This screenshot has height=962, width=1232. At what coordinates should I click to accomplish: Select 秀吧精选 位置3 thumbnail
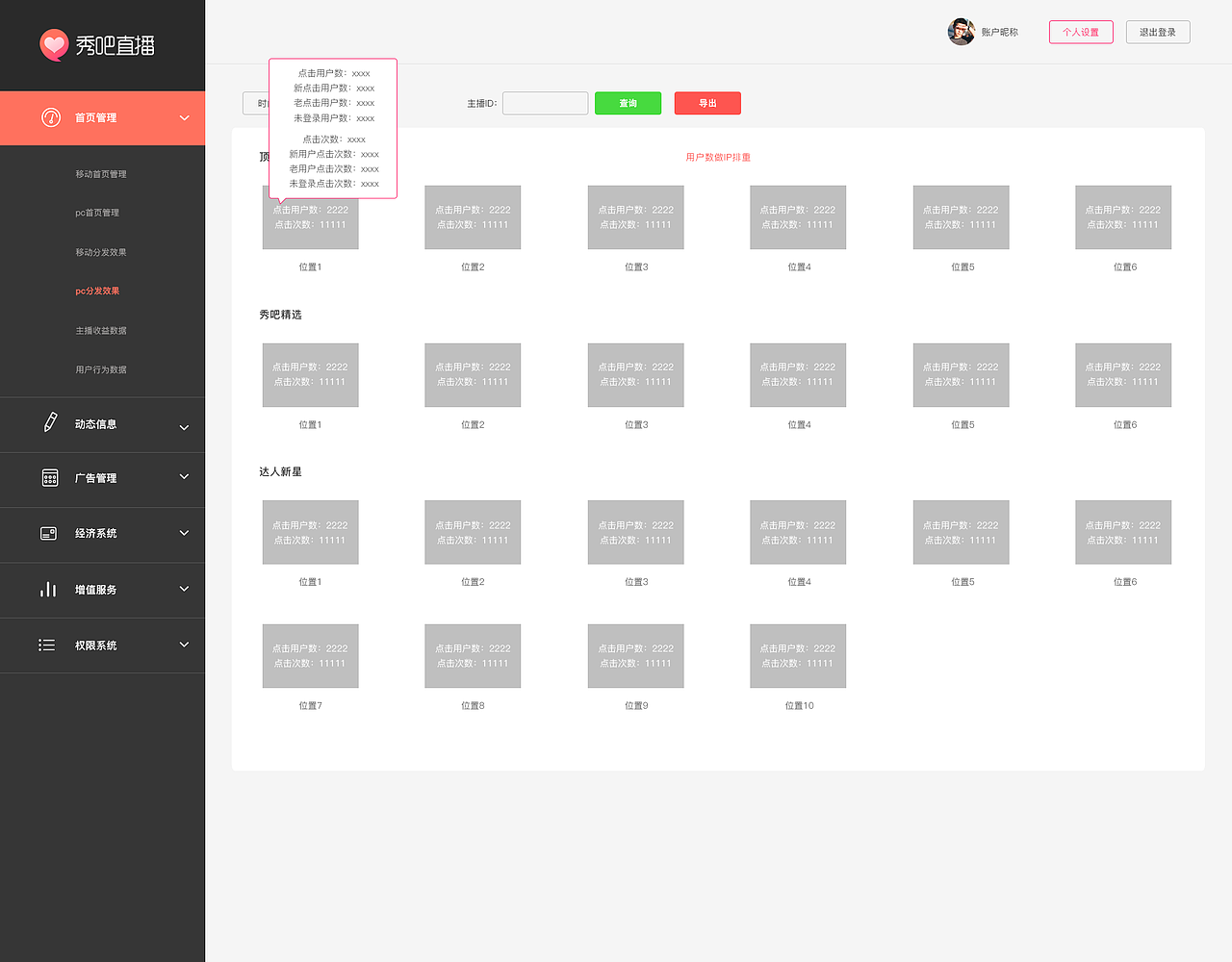[x=636, y=375]
